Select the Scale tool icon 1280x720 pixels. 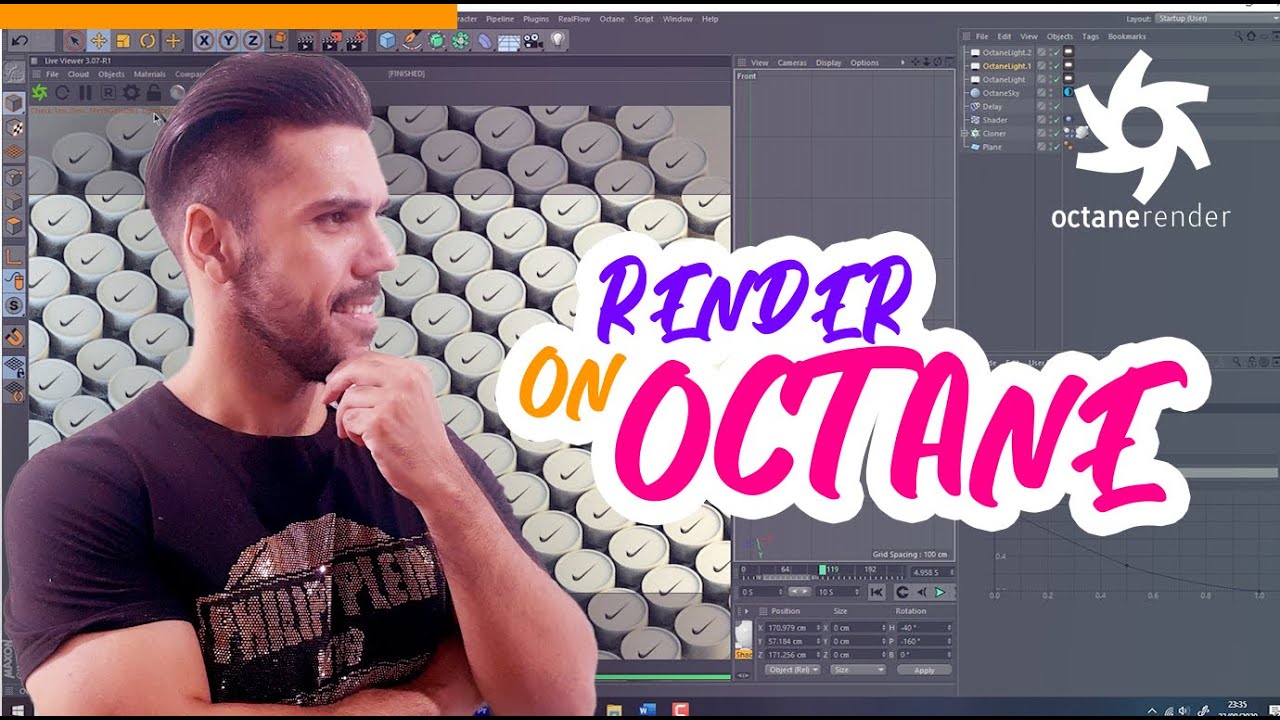123,41
